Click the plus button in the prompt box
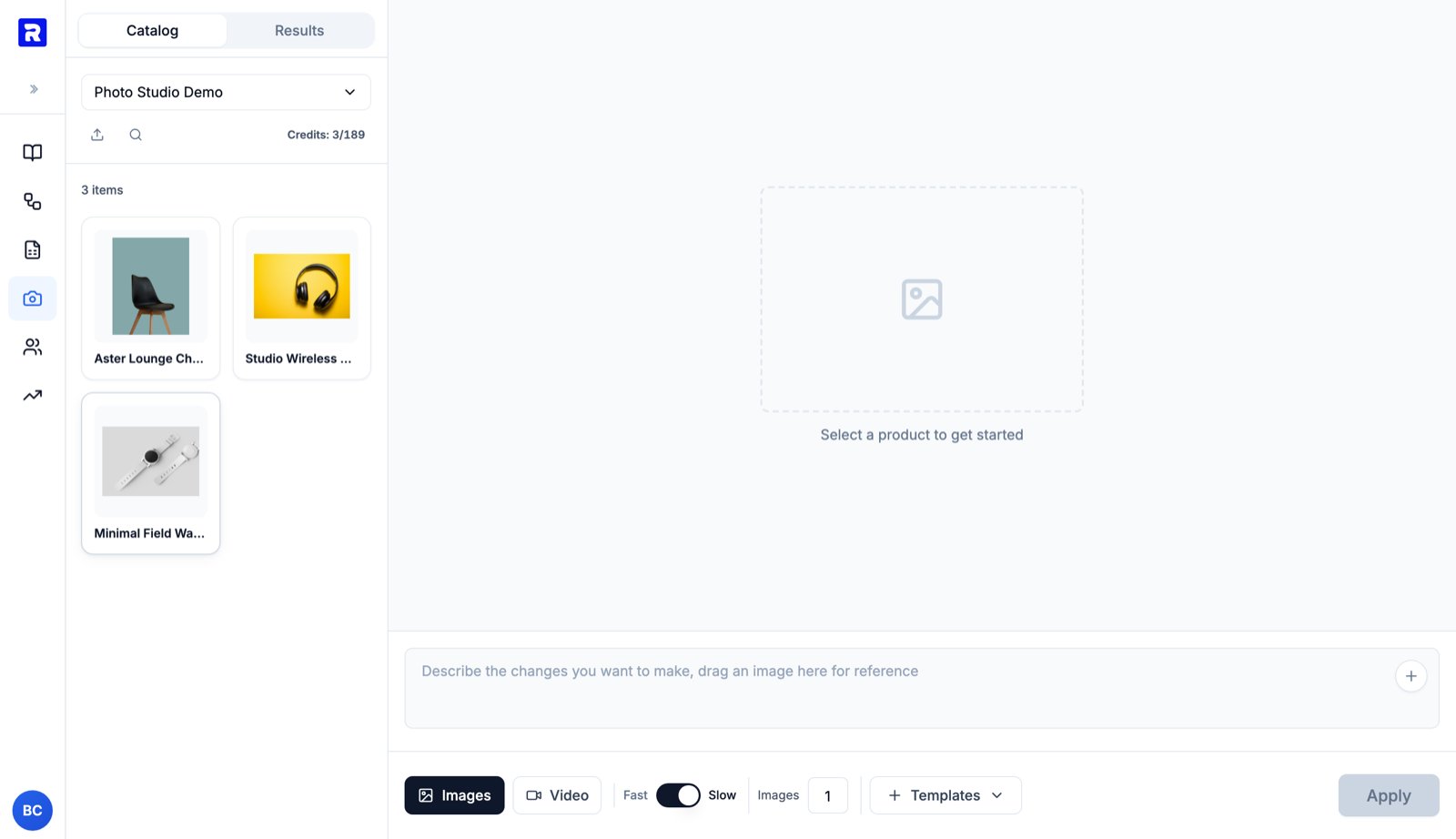Image resolution: width=1456 pixels, height=839 pixels. pyautogui.click(x=1410, y=676)
